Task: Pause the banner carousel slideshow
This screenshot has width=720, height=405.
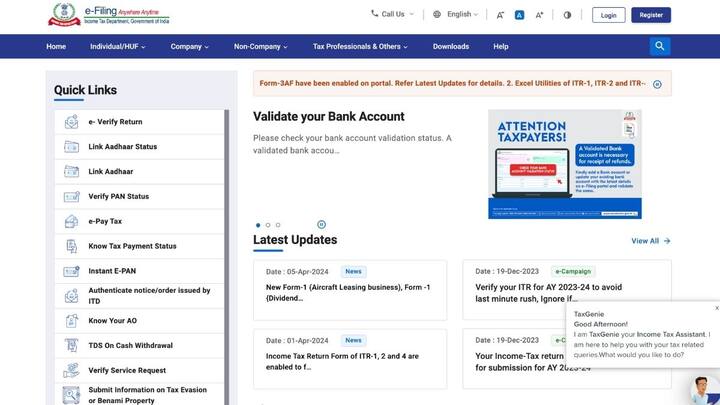Action: (321, 225)
